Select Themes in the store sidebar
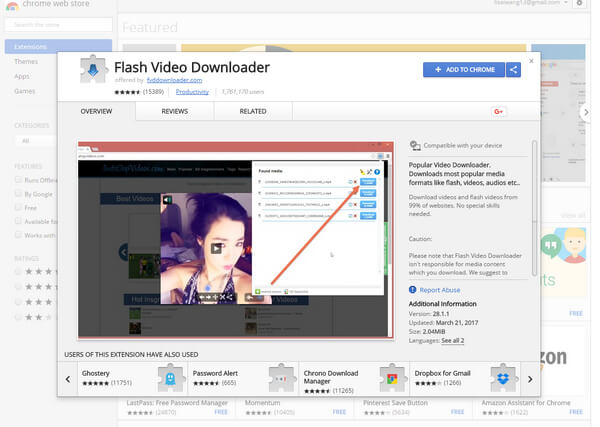Viewport: 600px width, 427px height. click(x=26, y=62)
